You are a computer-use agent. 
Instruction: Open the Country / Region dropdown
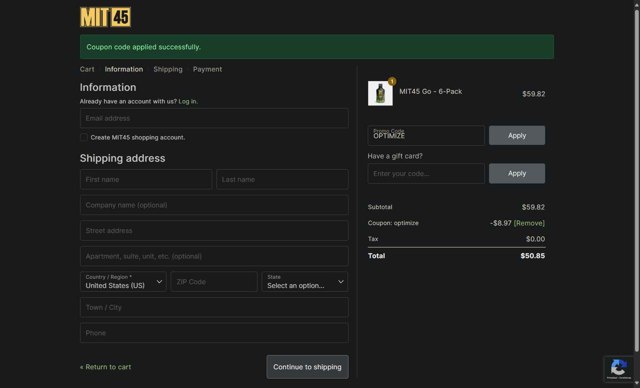123,282
